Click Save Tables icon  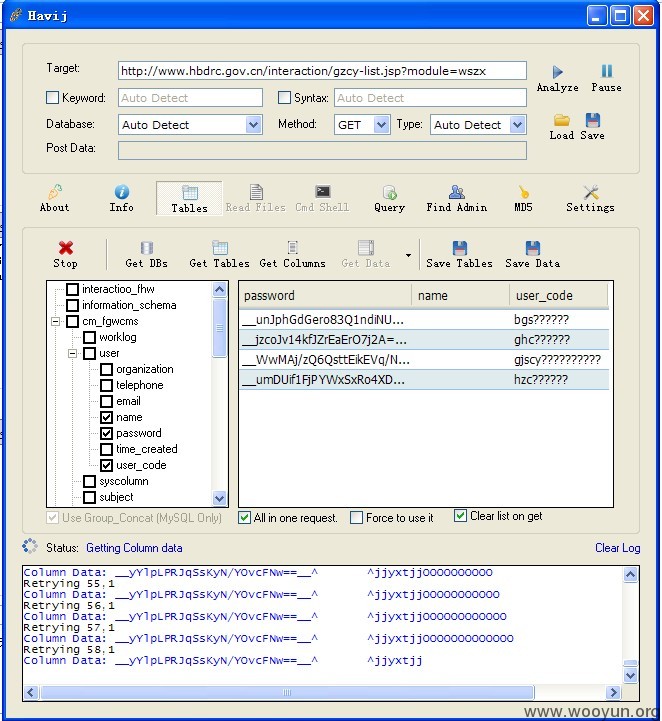coord(459,255)
